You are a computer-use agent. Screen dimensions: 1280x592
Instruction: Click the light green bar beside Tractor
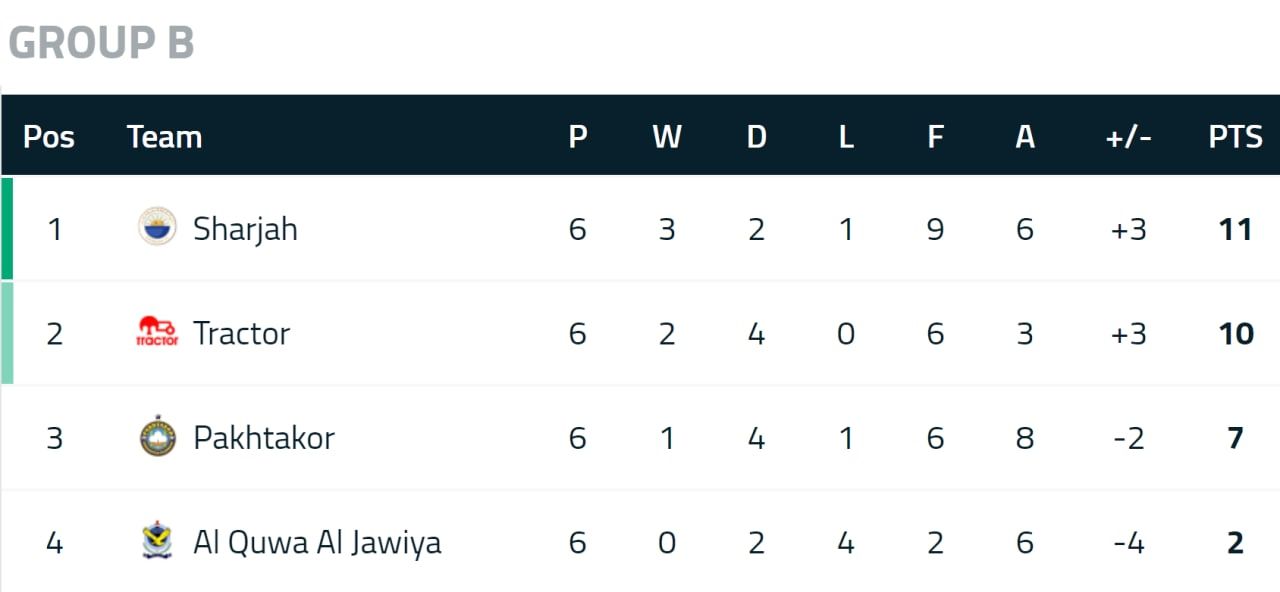(x=7, y=332)
